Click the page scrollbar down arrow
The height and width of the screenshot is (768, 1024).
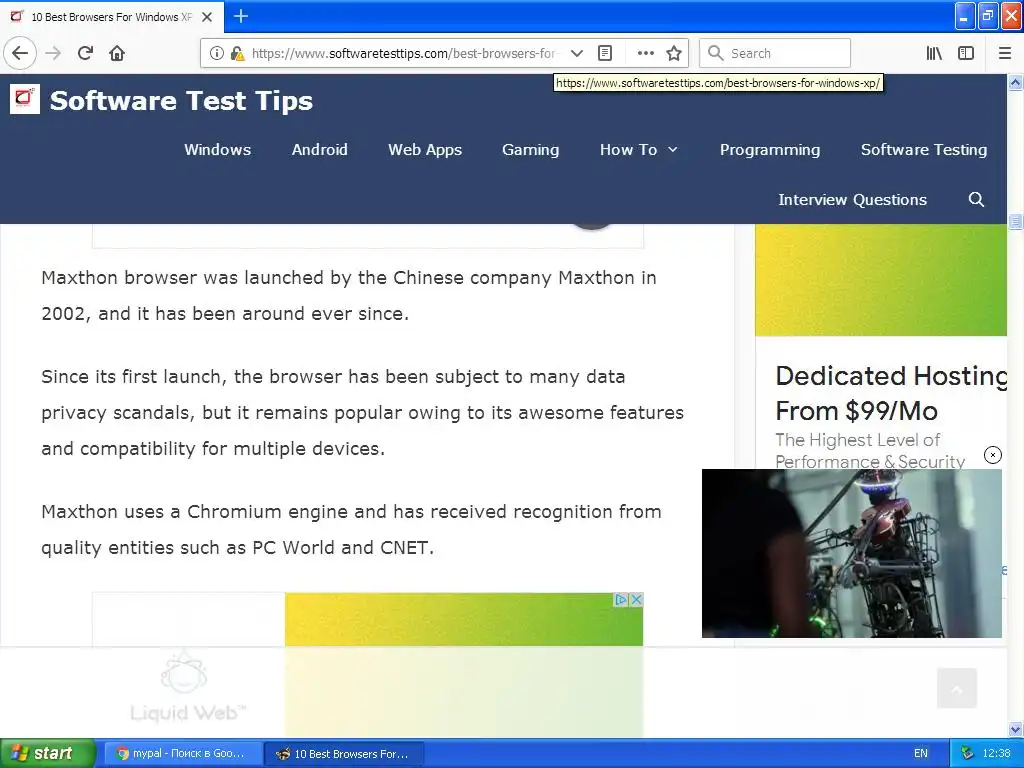click(x=1016, y=729)
